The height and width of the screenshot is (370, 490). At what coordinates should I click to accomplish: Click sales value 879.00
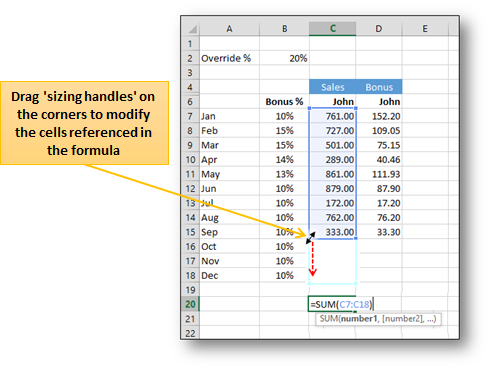pos(332,189)
